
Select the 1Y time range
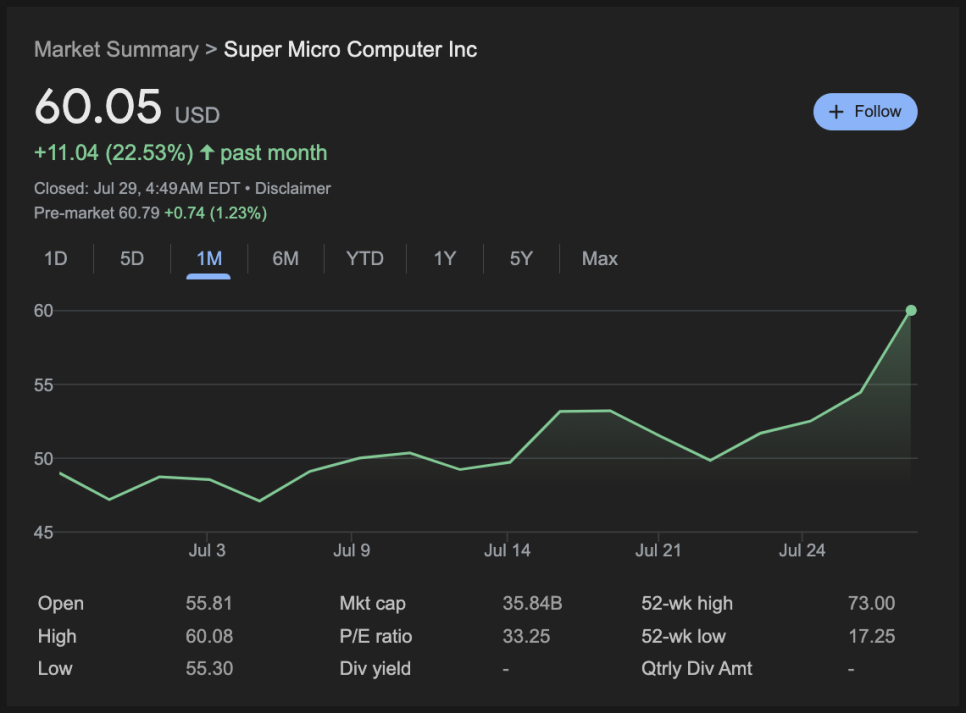pos(444,259)
